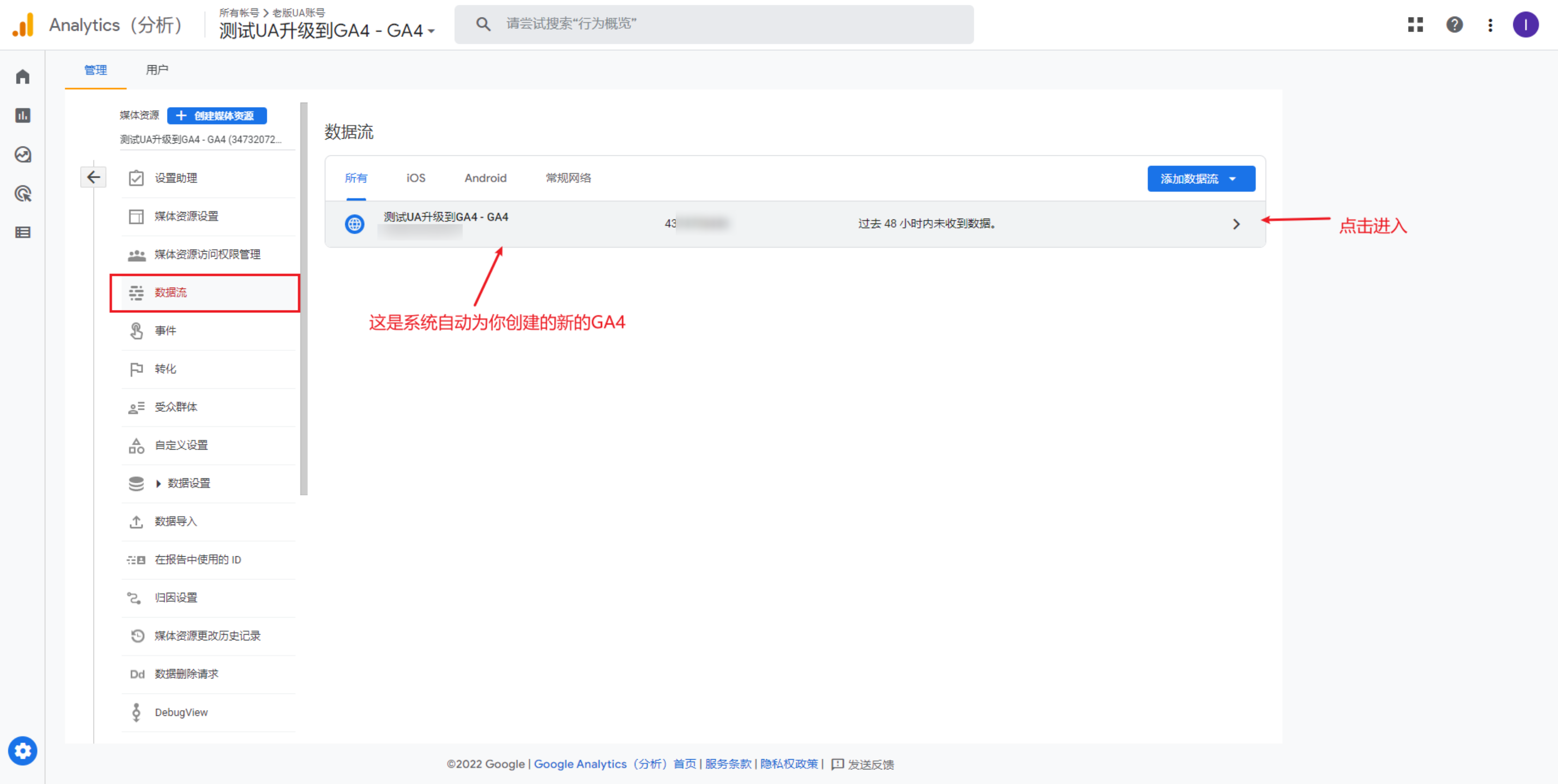
Task: Open the Google apps grid icon
Action: click(x=1415, y=25)
